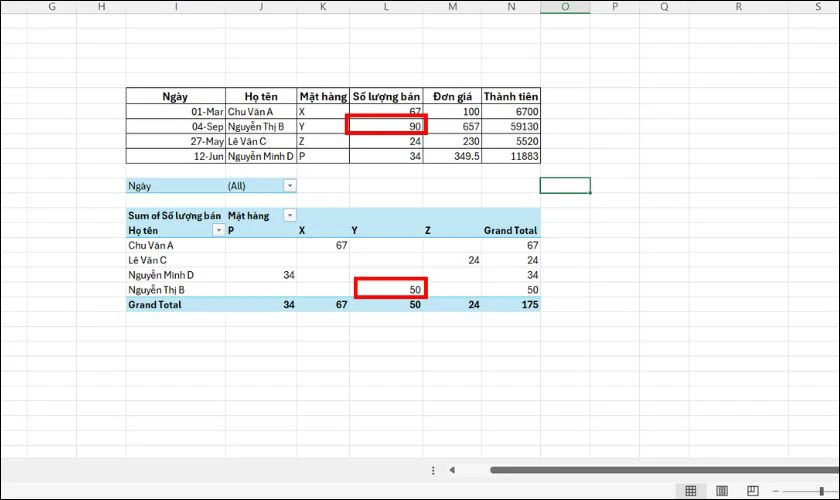Open the Ngày (All) filter dropdown
Image resolution: width=840 pixels, height=500 pixels.
(x=289, y=185)
